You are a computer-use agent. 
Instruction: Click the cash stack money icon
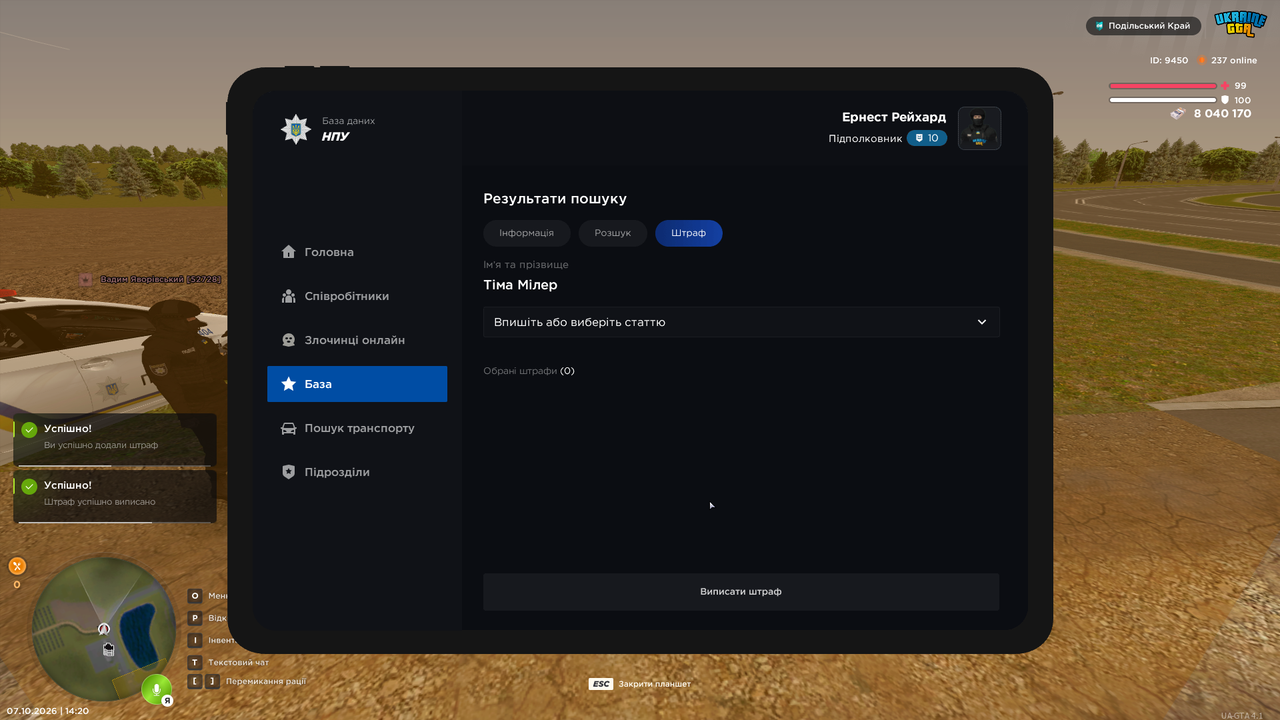click(x=1178, y=113)
